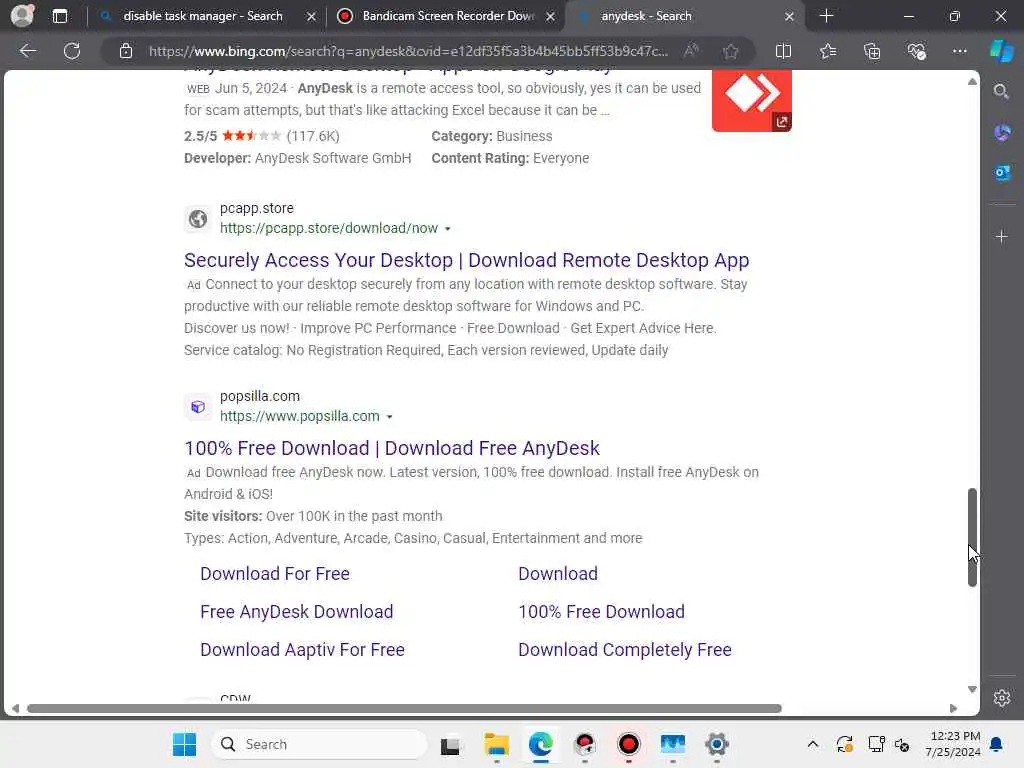Expand the pcapp.store URL dropdown arrow

[x=447, y=229]
